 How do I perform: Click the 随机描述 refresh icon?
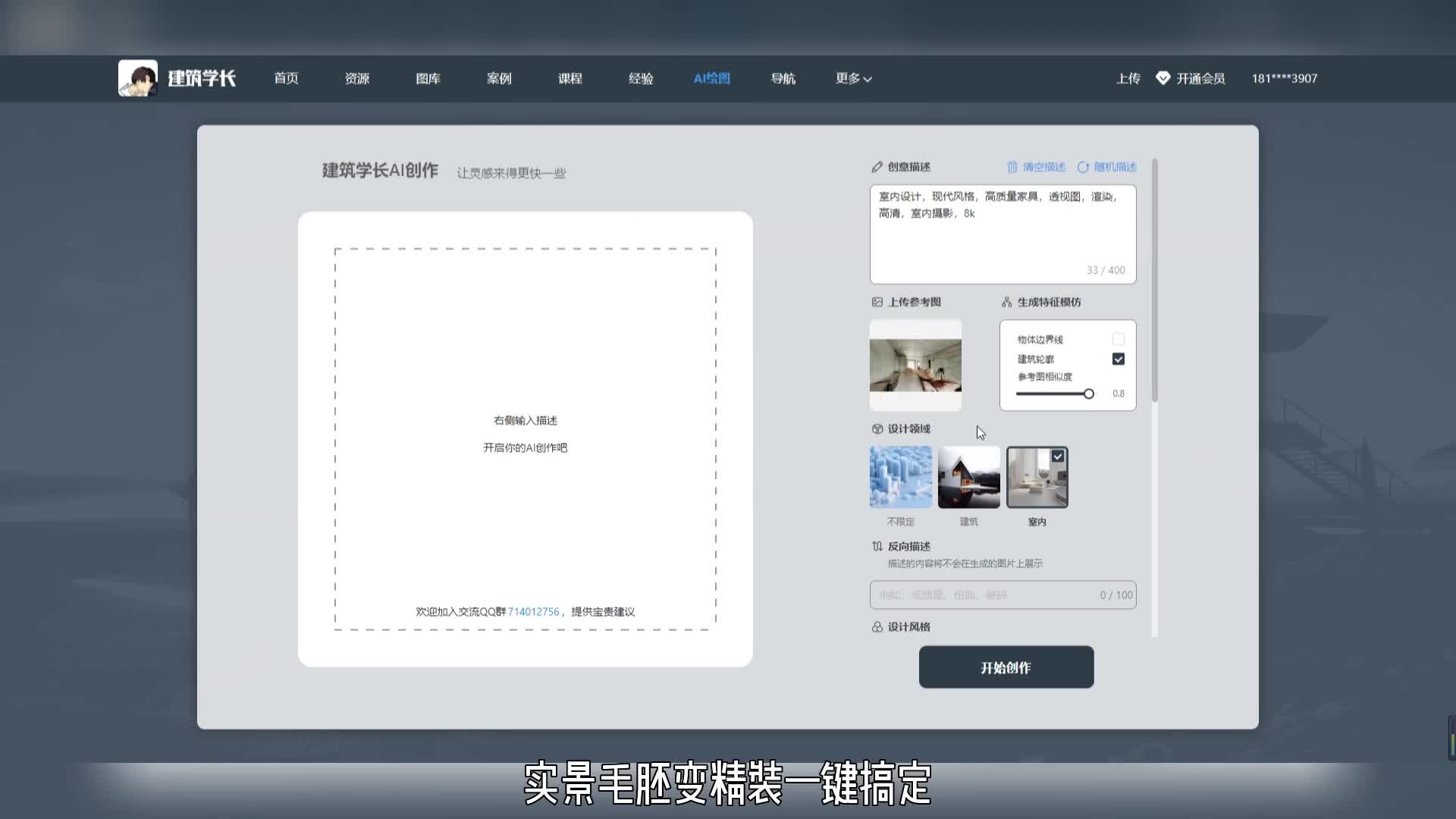[1083, 167]
